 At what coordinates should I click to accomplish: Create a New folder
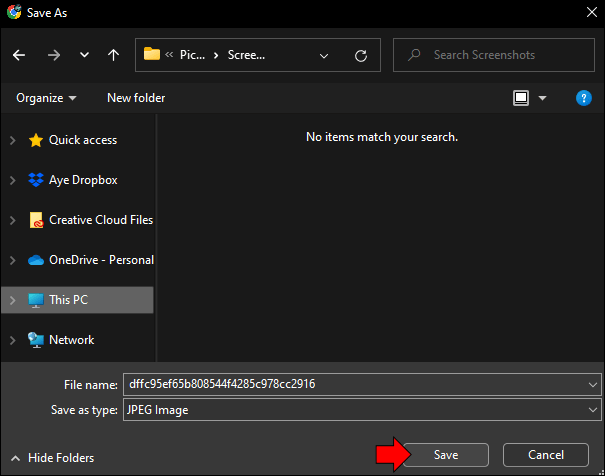pos(136,98)
